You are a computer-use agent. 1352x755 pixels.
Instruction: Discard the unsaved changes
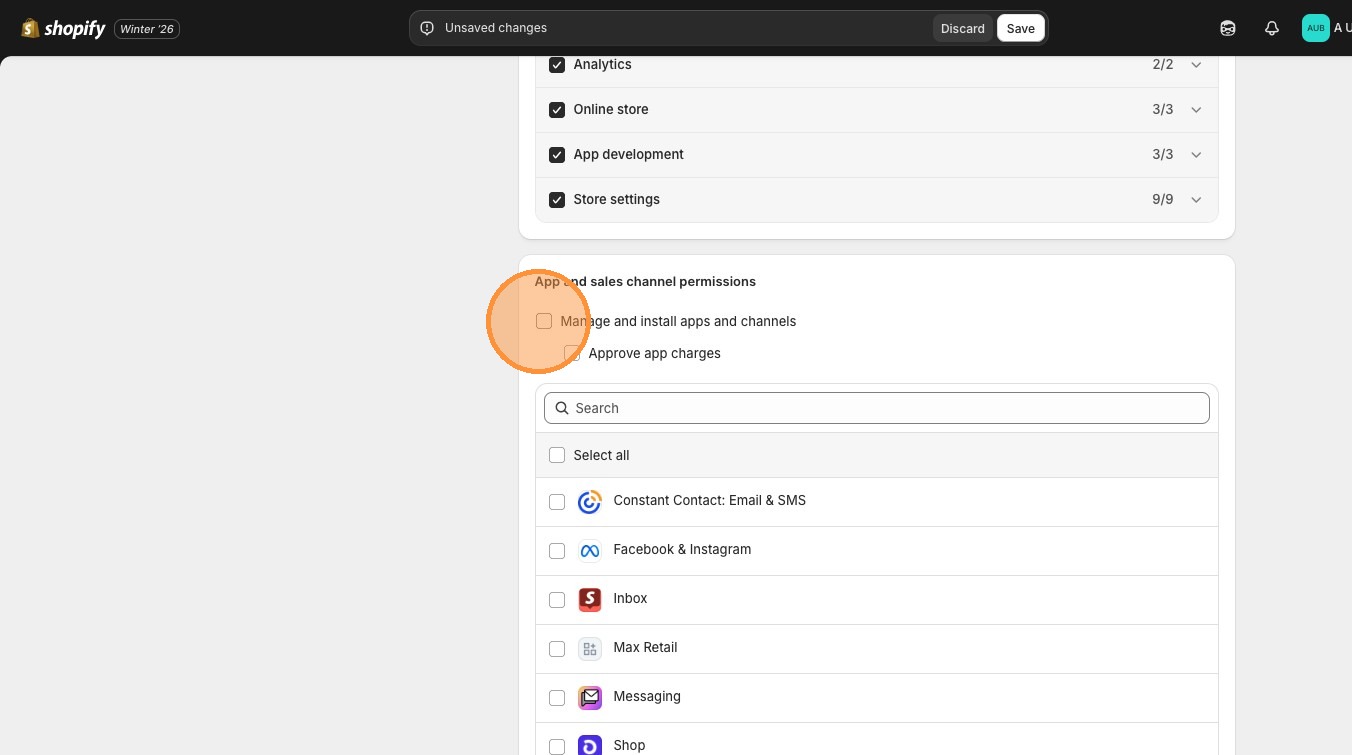click(962, 28)
